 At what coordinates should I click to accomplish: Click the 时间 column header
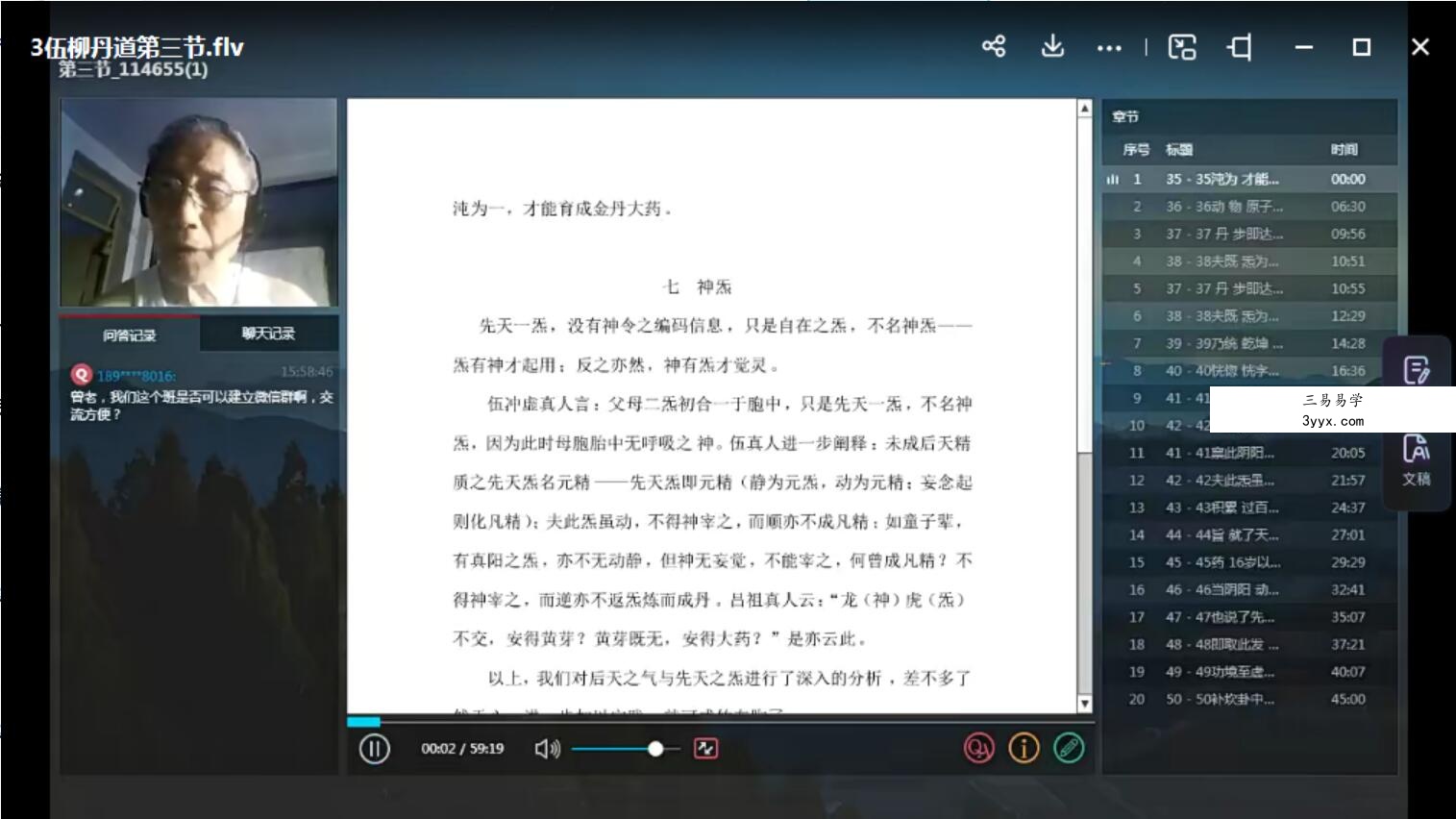pyautogui.click(x=1345, y=150)
